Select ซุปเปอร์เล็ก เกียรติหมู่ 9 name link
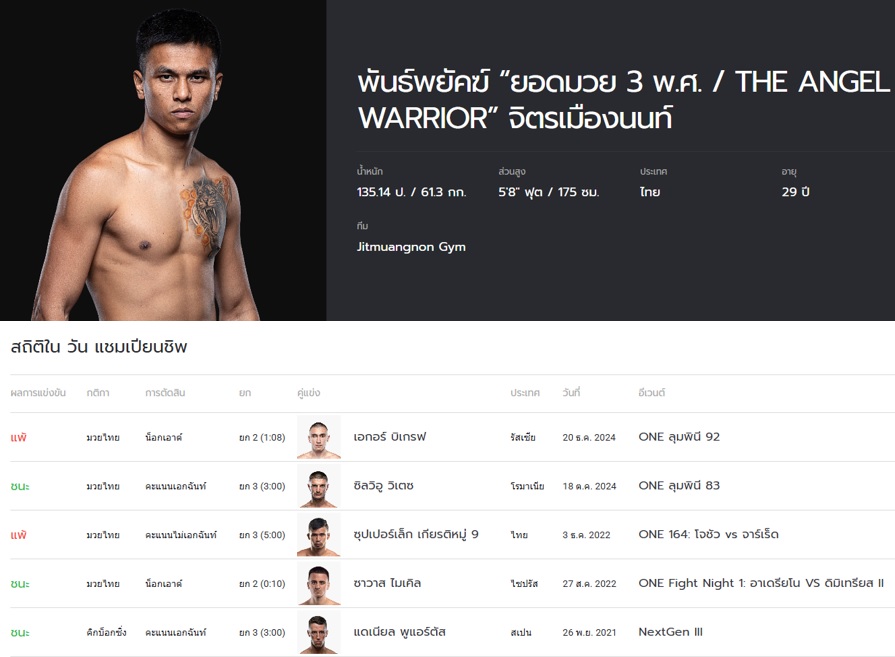The image size is (895, 657). point(416,534)
